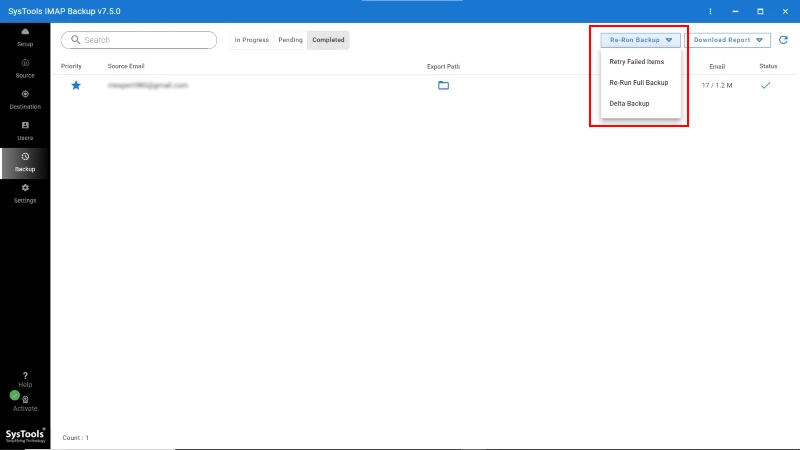Viewport: 800px width, 450px height.
Task: Close the SysTools IMAP Backup window
Action: tap(785, 11)
